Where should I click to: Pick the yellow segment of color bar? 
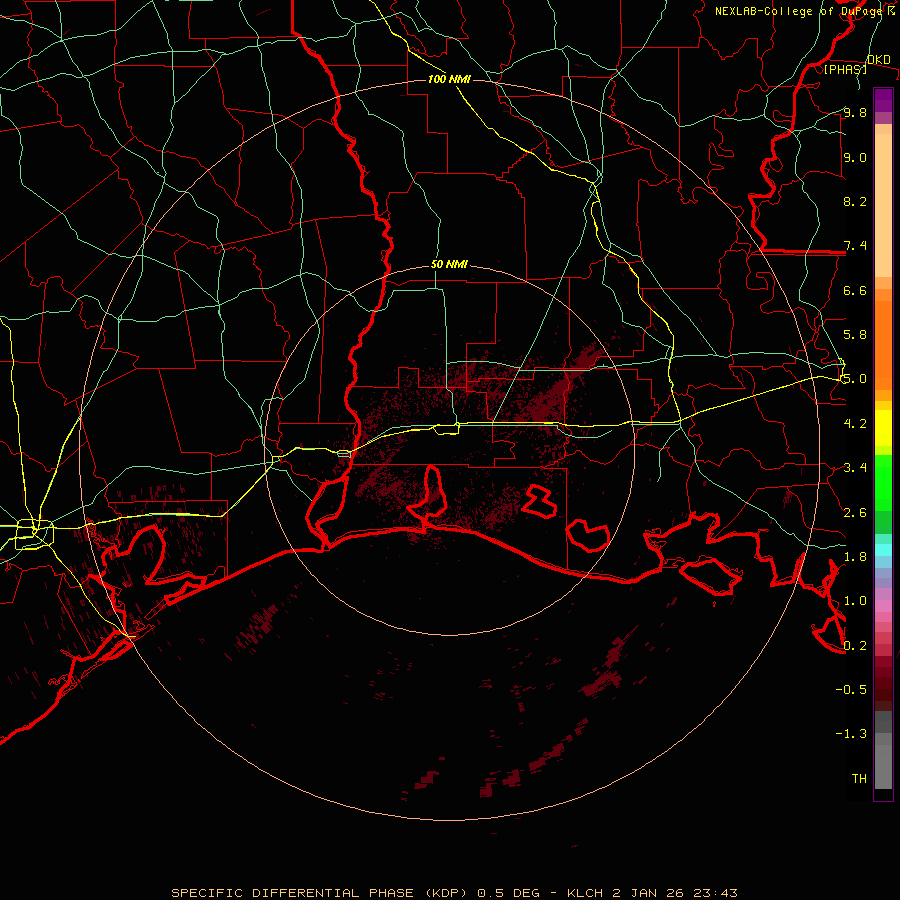click(x=883, y=428)
